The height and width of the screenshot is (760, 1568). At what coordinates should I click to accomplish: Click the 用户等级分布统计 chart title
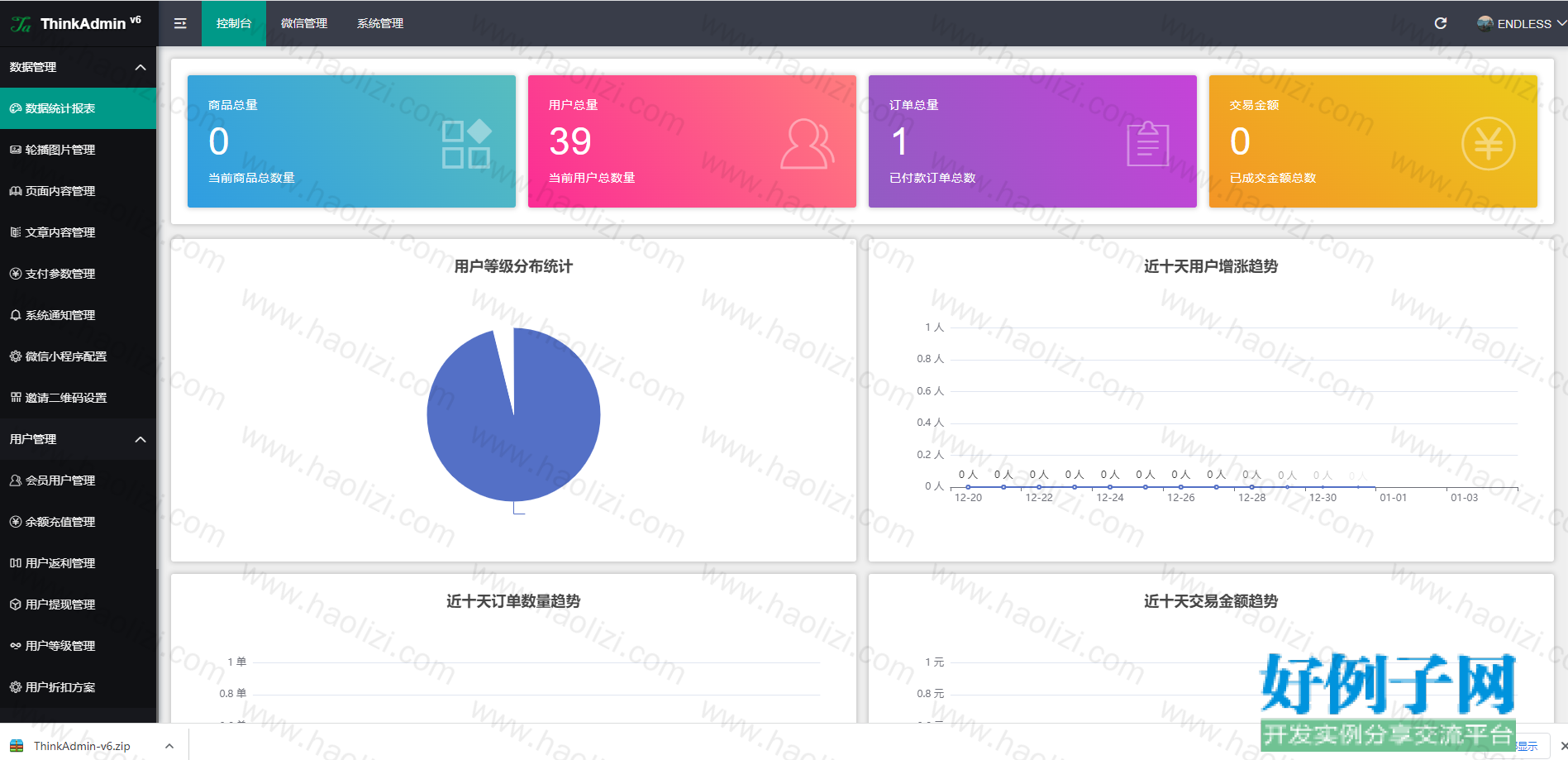513,266
